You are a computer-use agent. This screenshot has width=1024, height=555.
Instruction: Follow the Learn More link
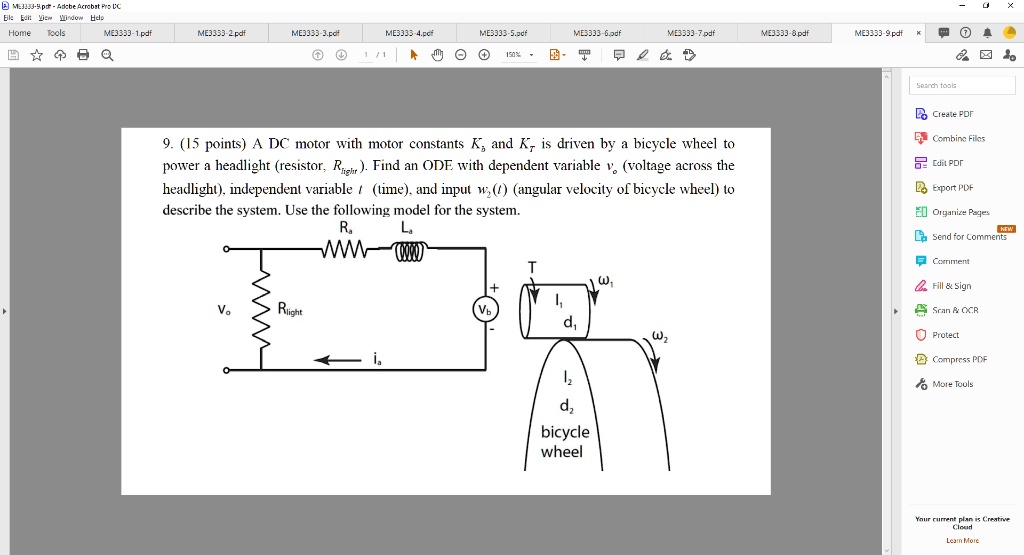962,540
